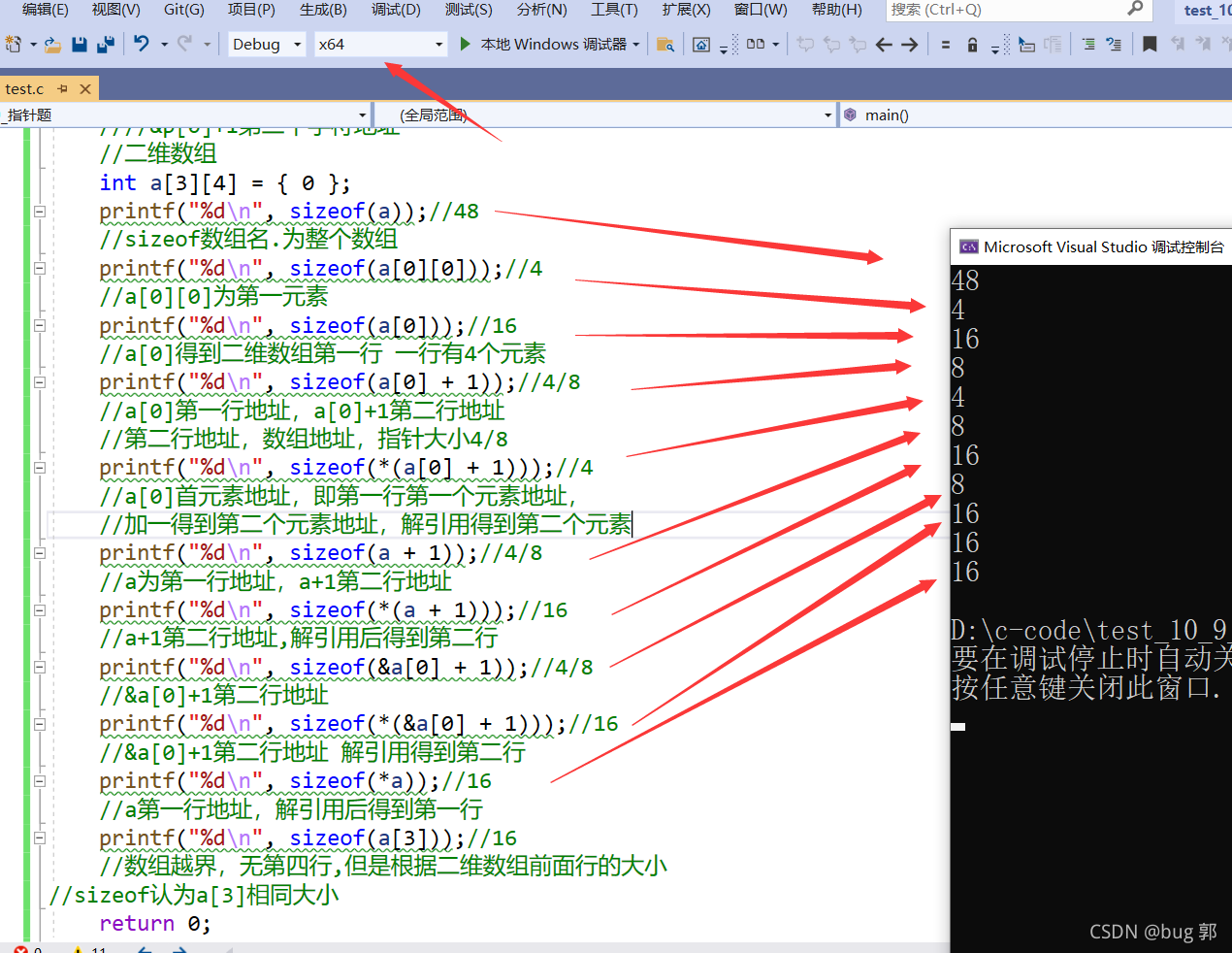Click the Open File folder icon
This screenshot has height=953, width=1232.
point(52,45)
